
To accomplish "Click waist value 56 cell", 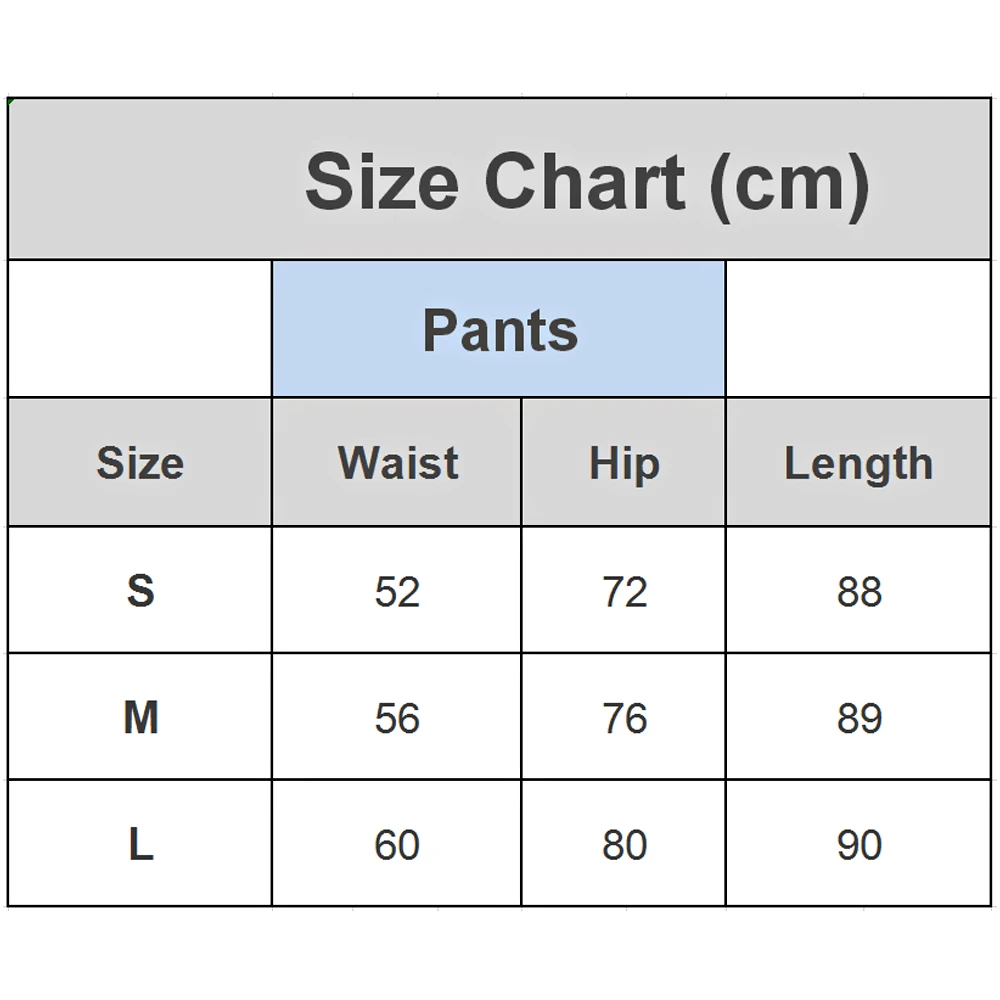I will tap(397, 717).
